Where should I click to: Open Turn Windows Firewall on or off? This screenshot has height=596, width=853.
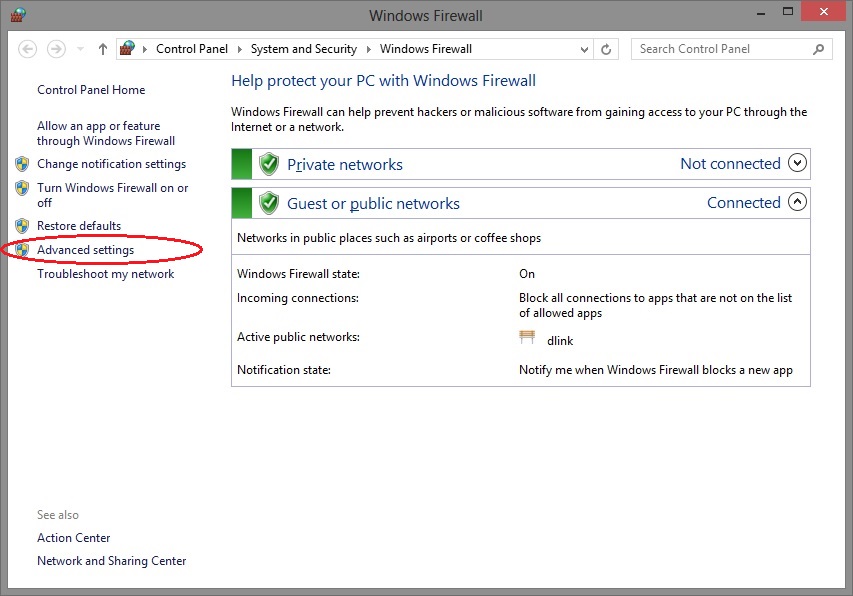[113, 195]
